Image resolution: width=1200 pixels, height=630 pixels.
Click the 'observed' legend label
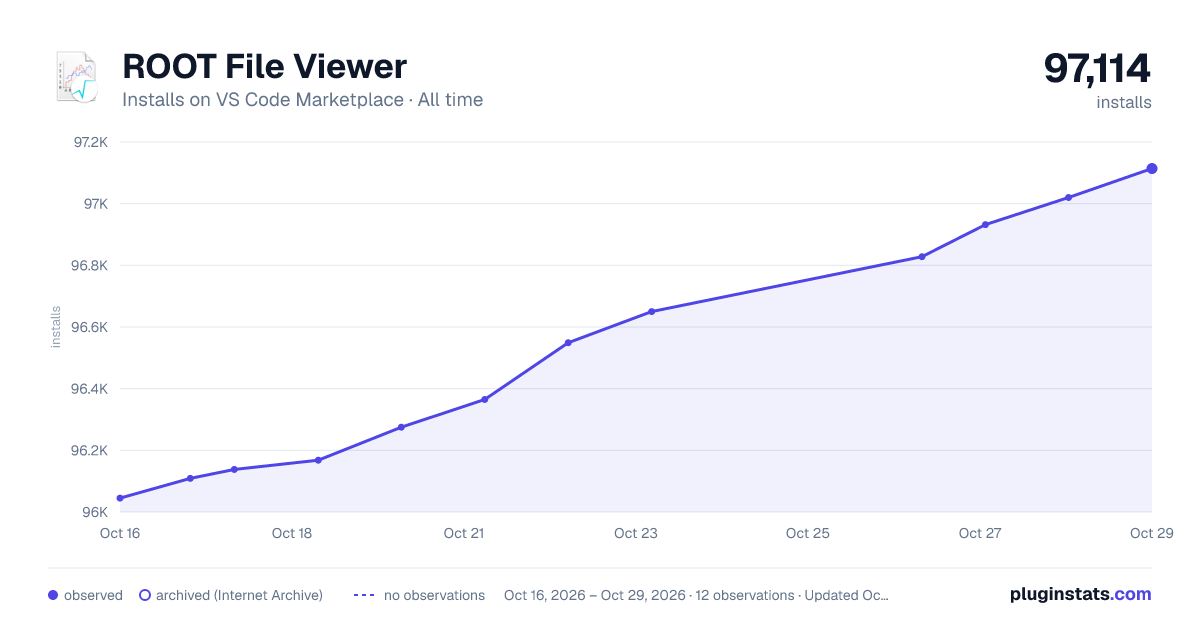pyautogui.click(x=93, y=595)
